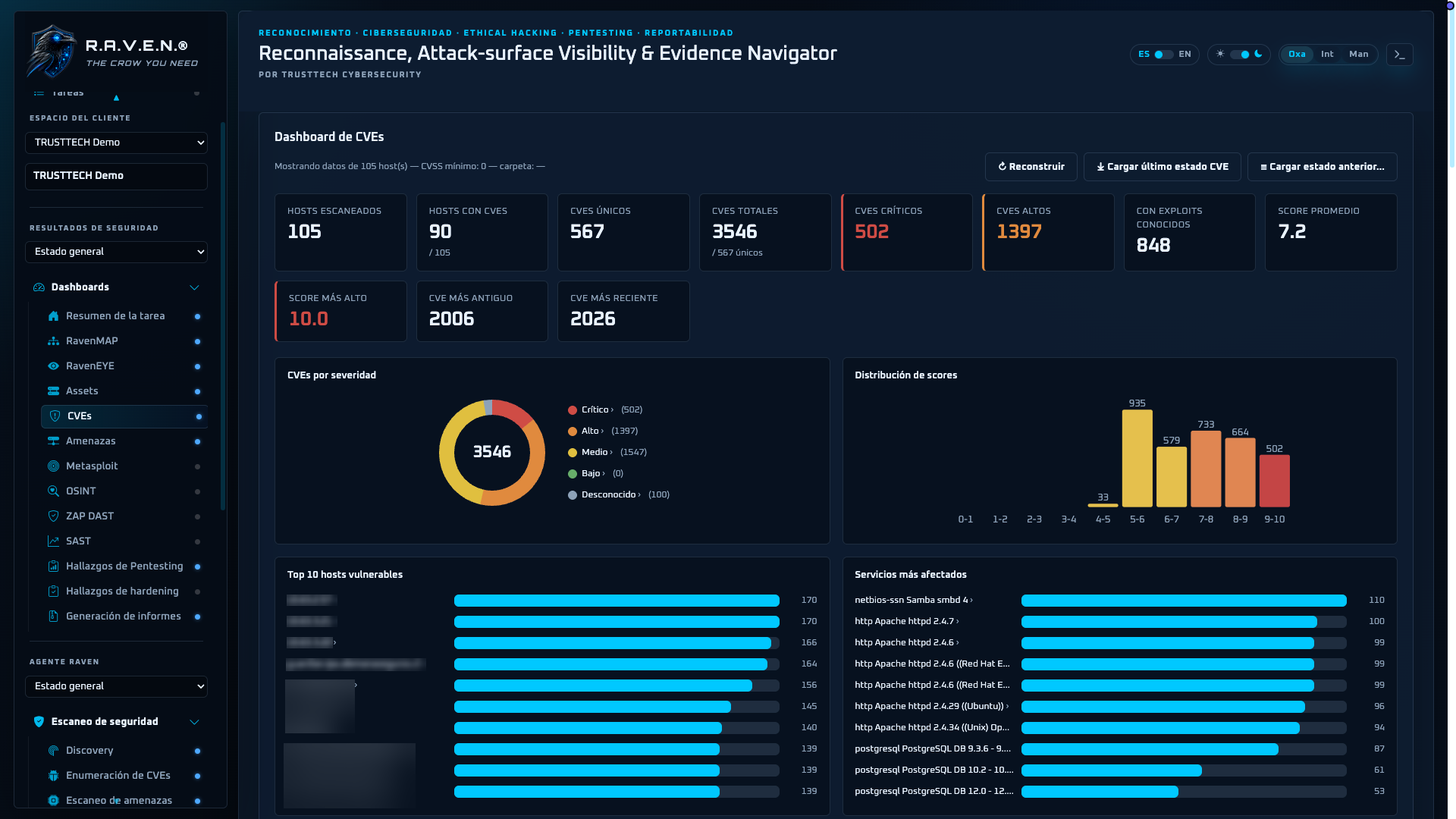1456x819 pixels.
Task: Toggle the Medio severity legend entry
Action: 607,453
